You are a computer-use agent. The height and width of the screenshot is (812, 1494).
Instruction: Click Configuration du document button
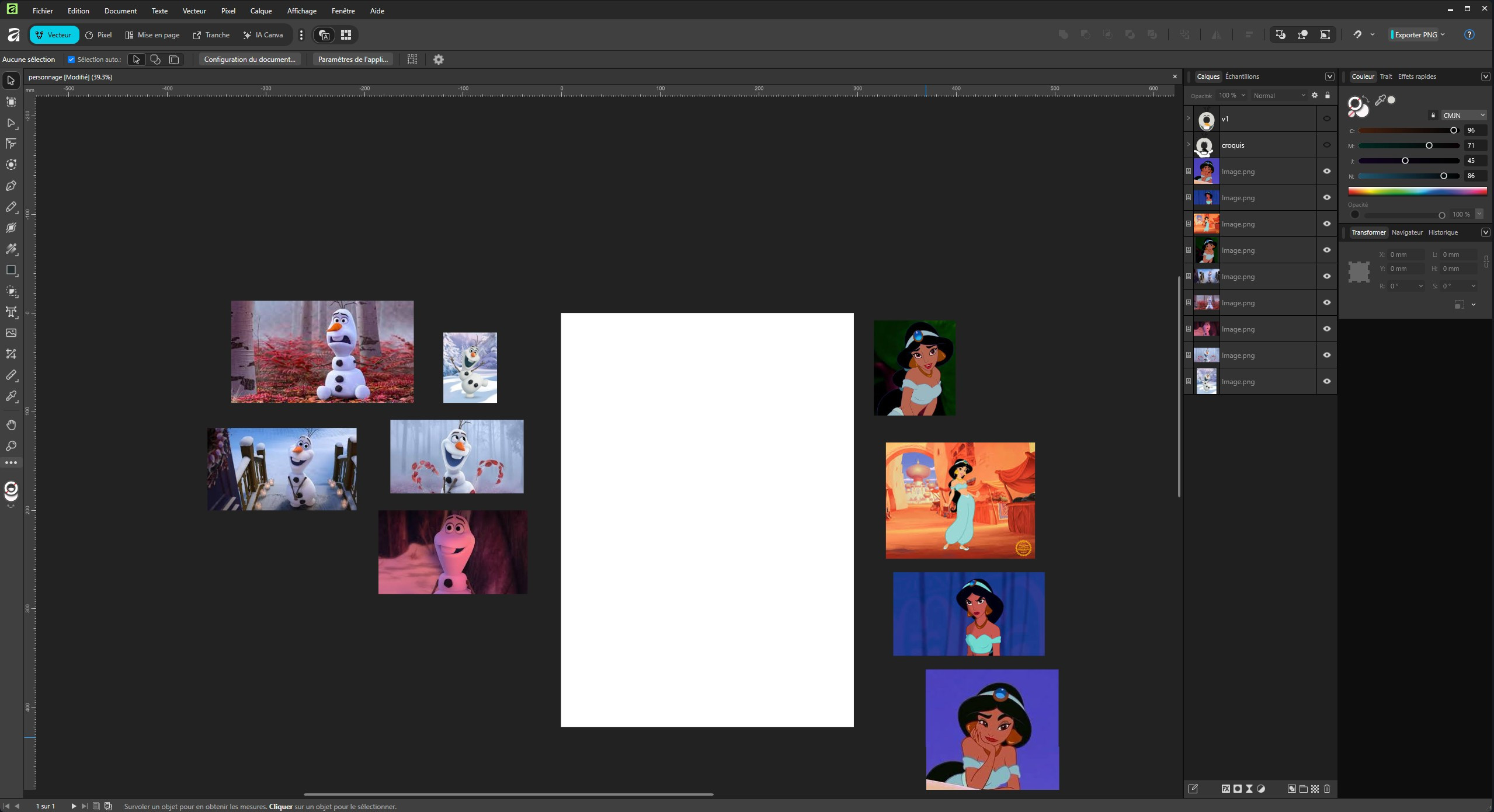pyautogui.click(x=249, y=60)
